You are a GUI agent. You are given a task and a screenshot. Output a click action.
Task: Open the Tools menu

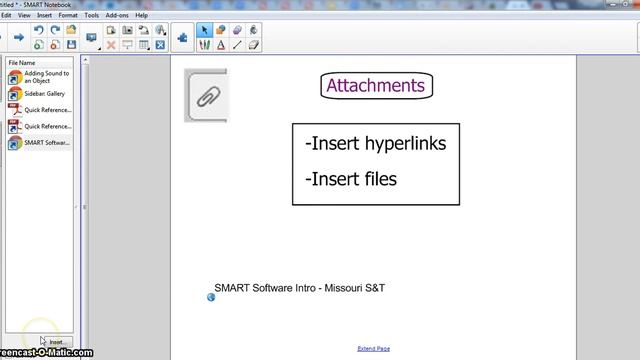click(x=92, y=15)
